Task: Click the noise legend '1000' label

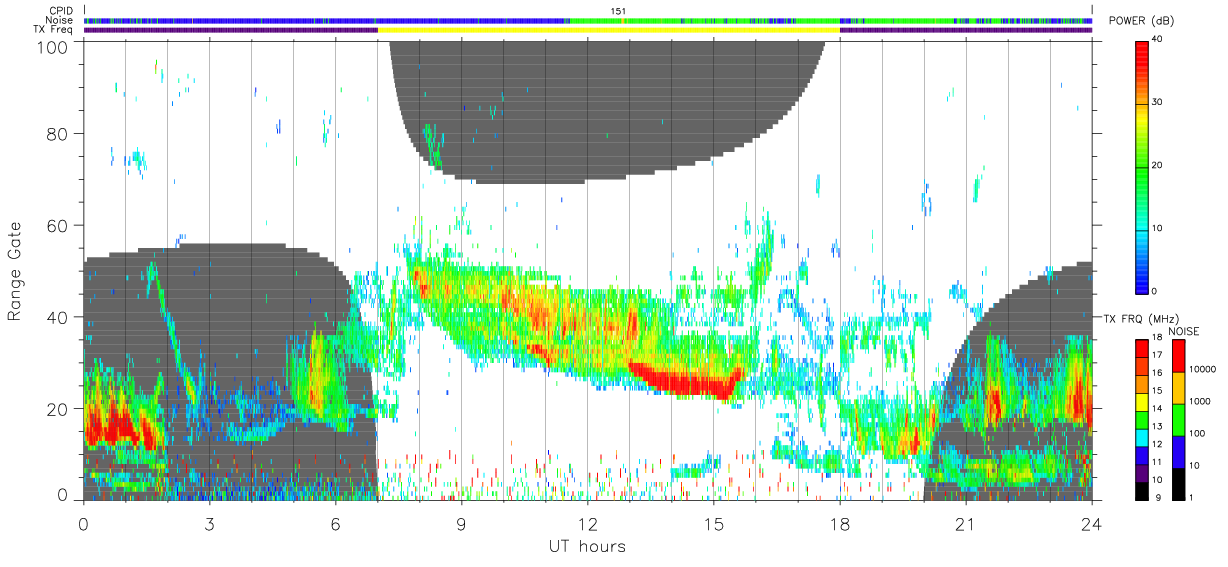Action: (x=1198, y=401)
